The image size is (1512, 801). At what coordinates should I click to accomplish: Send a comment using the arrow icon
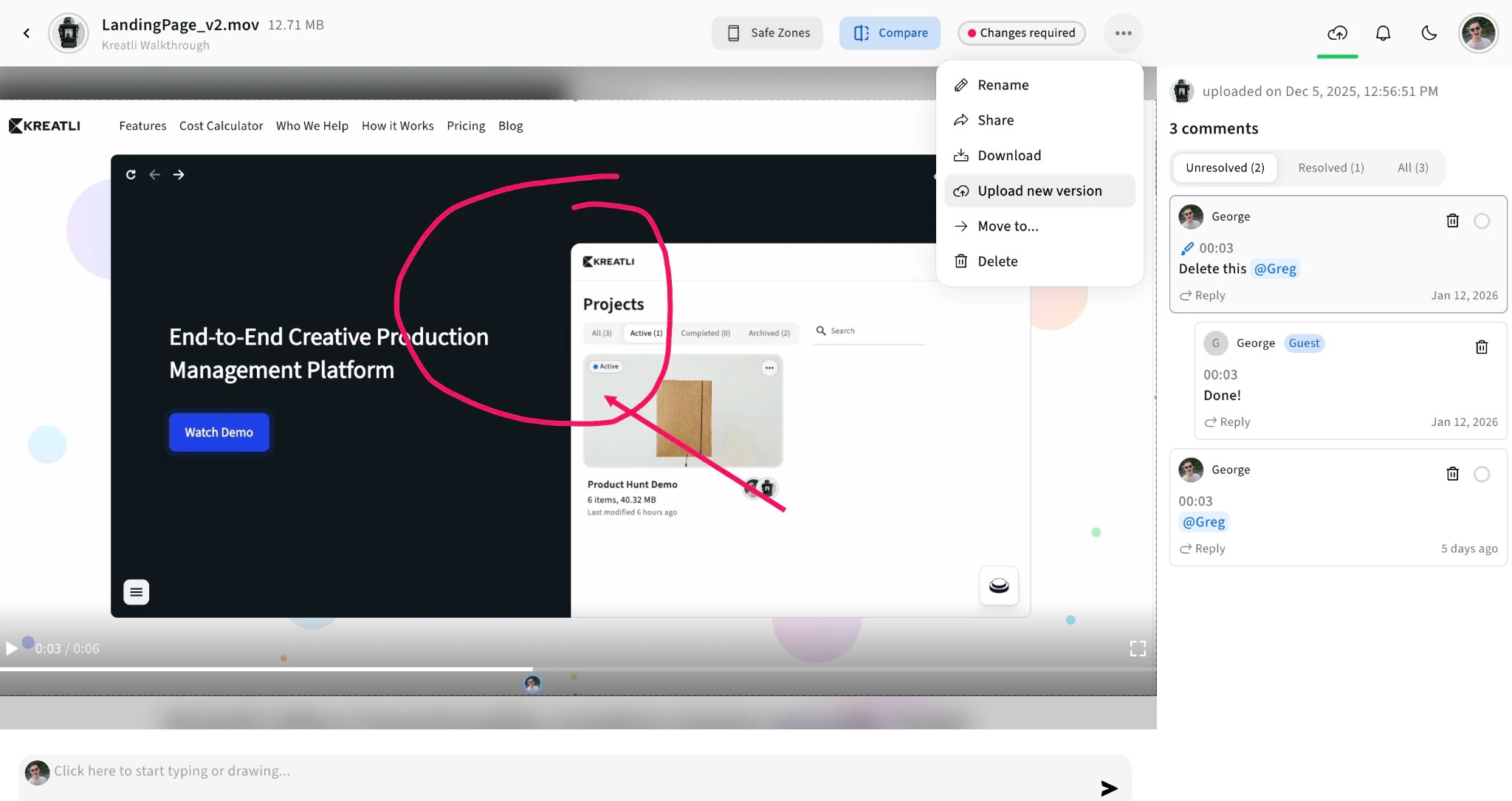point(1108,788)
